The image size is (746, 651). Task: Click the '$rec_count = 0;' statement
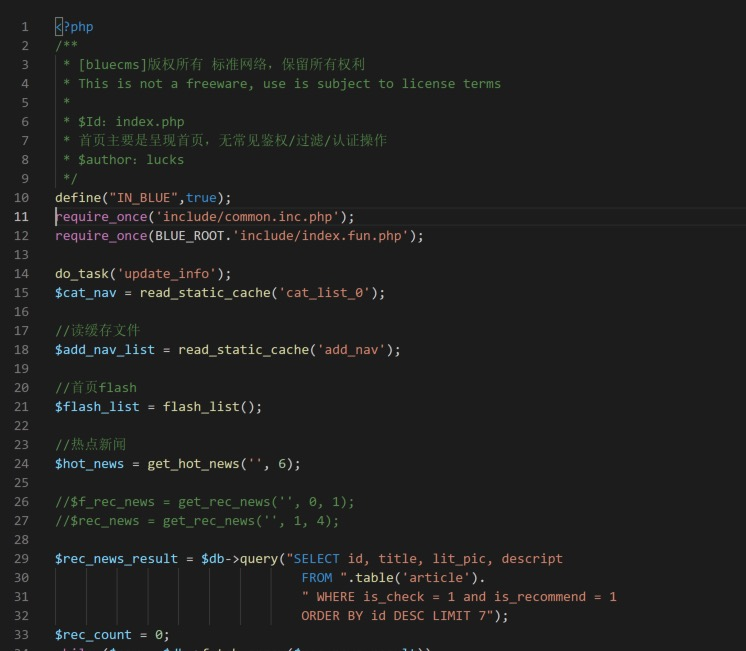click(112, 635)
